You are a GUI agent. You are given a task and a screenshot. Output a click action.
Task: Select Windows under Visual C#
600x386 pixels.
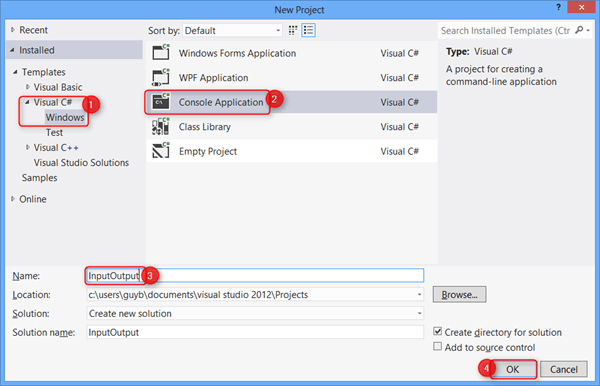(65, 117)
